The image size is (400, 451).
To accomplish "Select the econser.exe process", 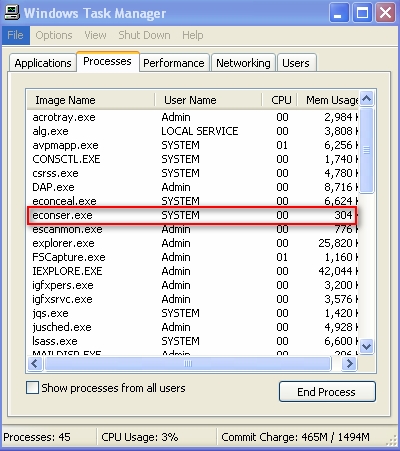I will 193,215.
